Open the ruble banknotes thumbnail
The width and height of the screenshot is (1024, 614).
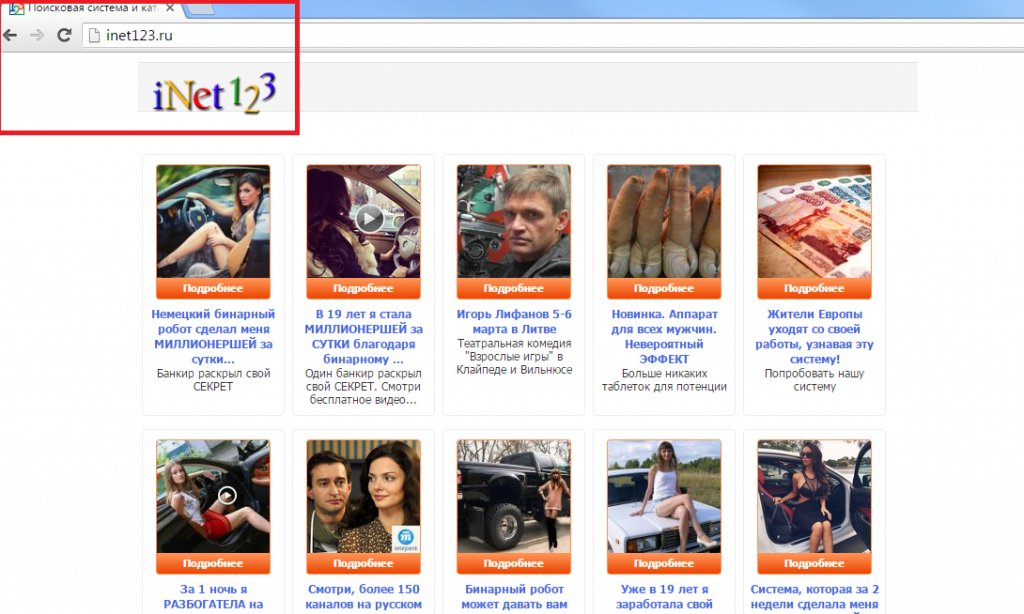(814, 221)
